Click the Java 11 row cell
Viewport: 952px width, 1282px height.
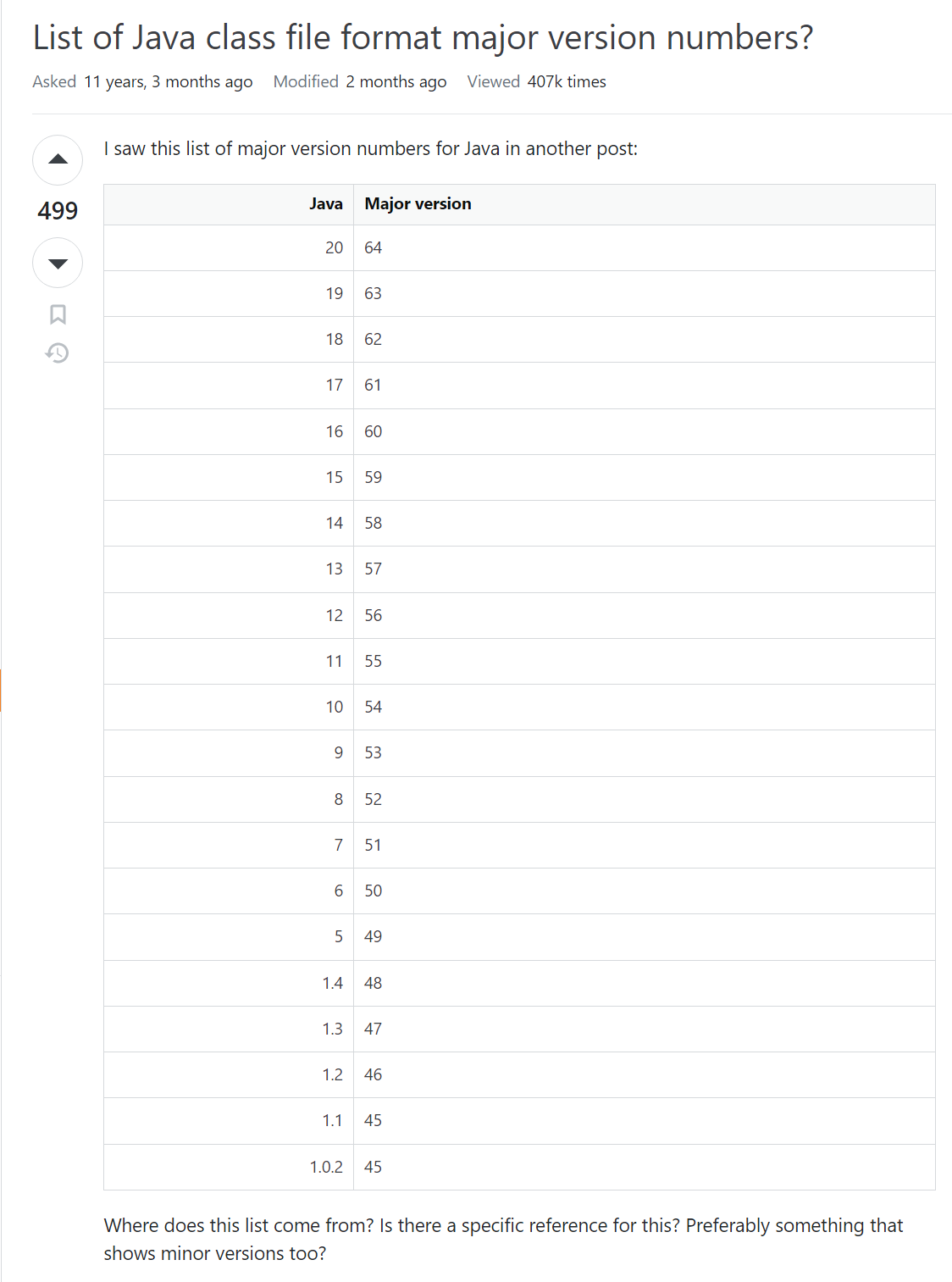(x=334, y=662)
